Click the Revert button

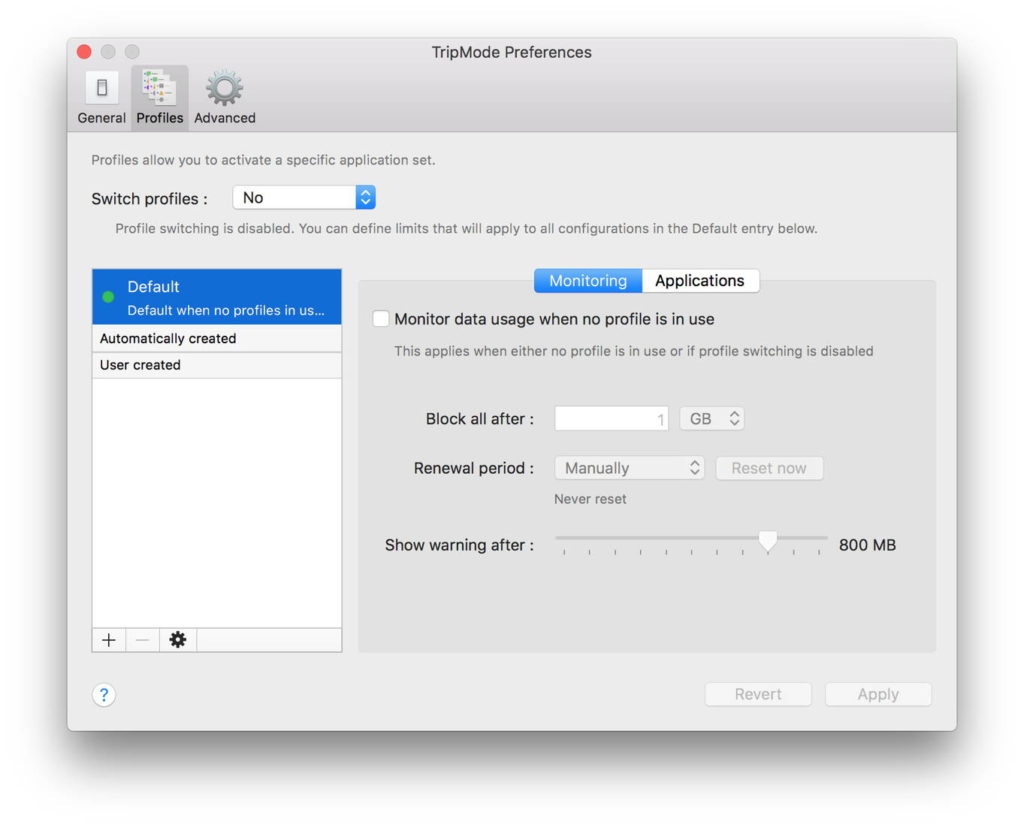758,694
